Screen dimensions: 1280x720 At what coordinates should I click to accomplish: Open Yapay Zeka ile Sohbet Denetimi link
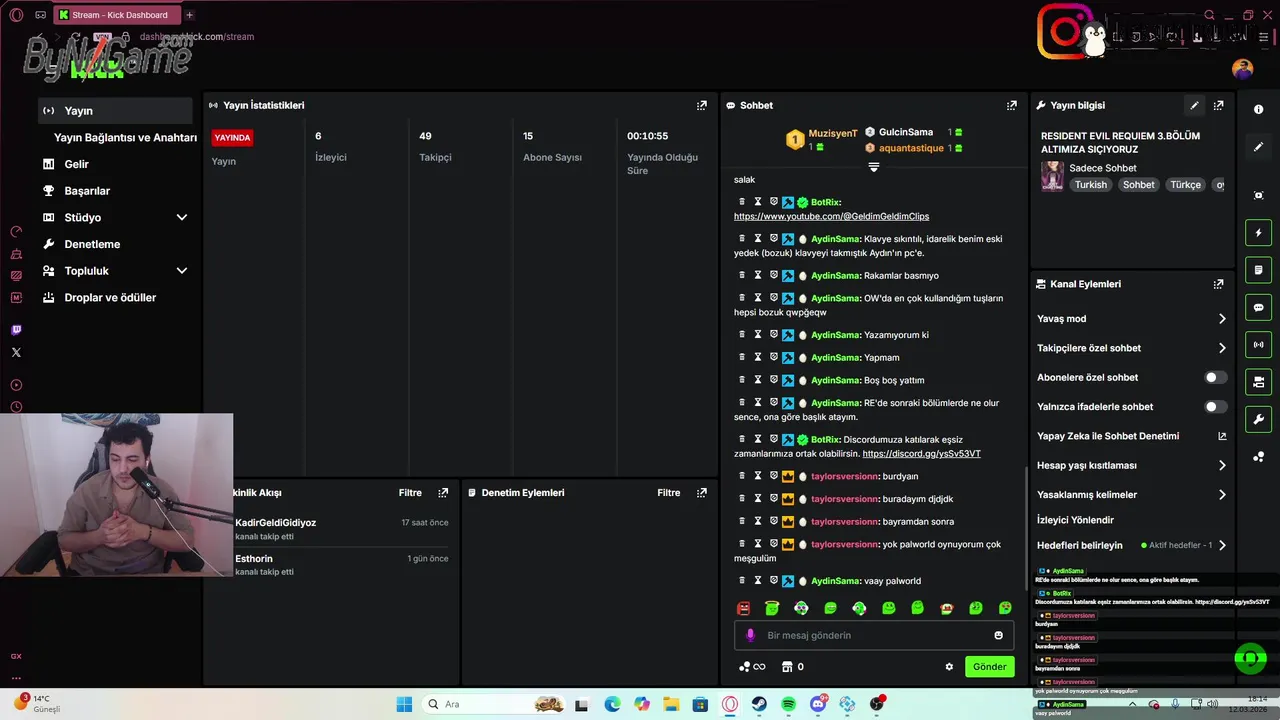pos(1131,436)
